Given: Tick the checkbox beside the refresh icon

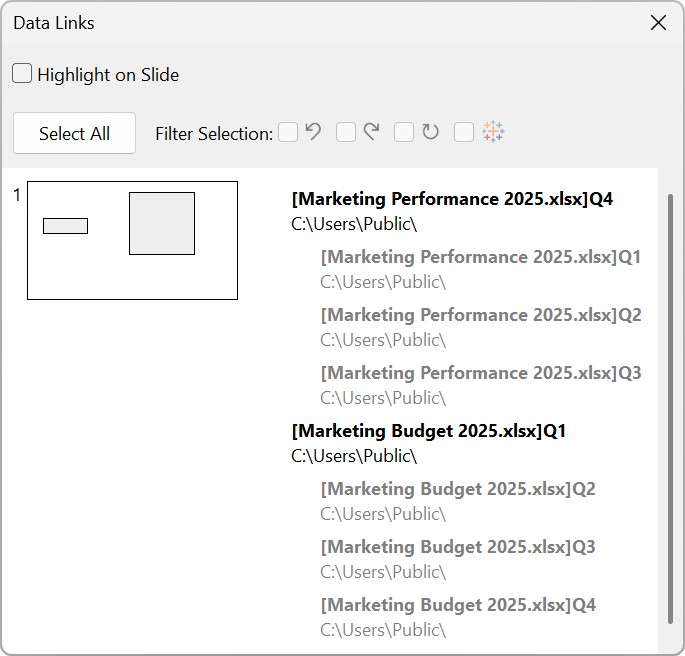Looking at the screenshot, I should [404, 132].
